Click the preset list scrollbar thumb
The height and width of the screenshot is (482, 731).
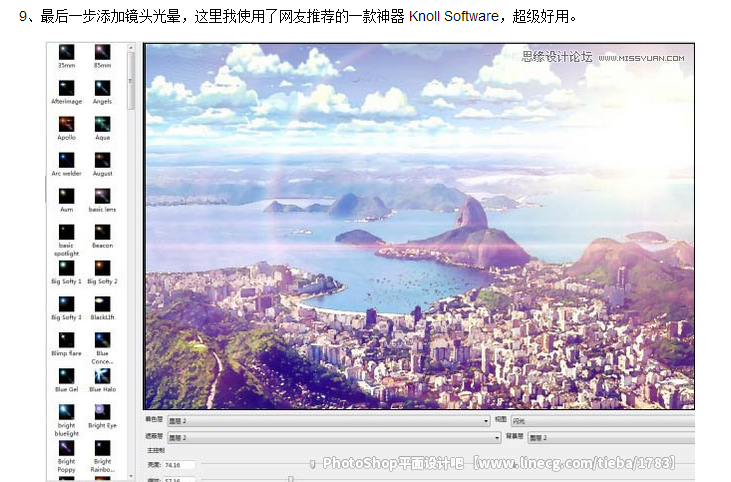click(x=131, y=81)
